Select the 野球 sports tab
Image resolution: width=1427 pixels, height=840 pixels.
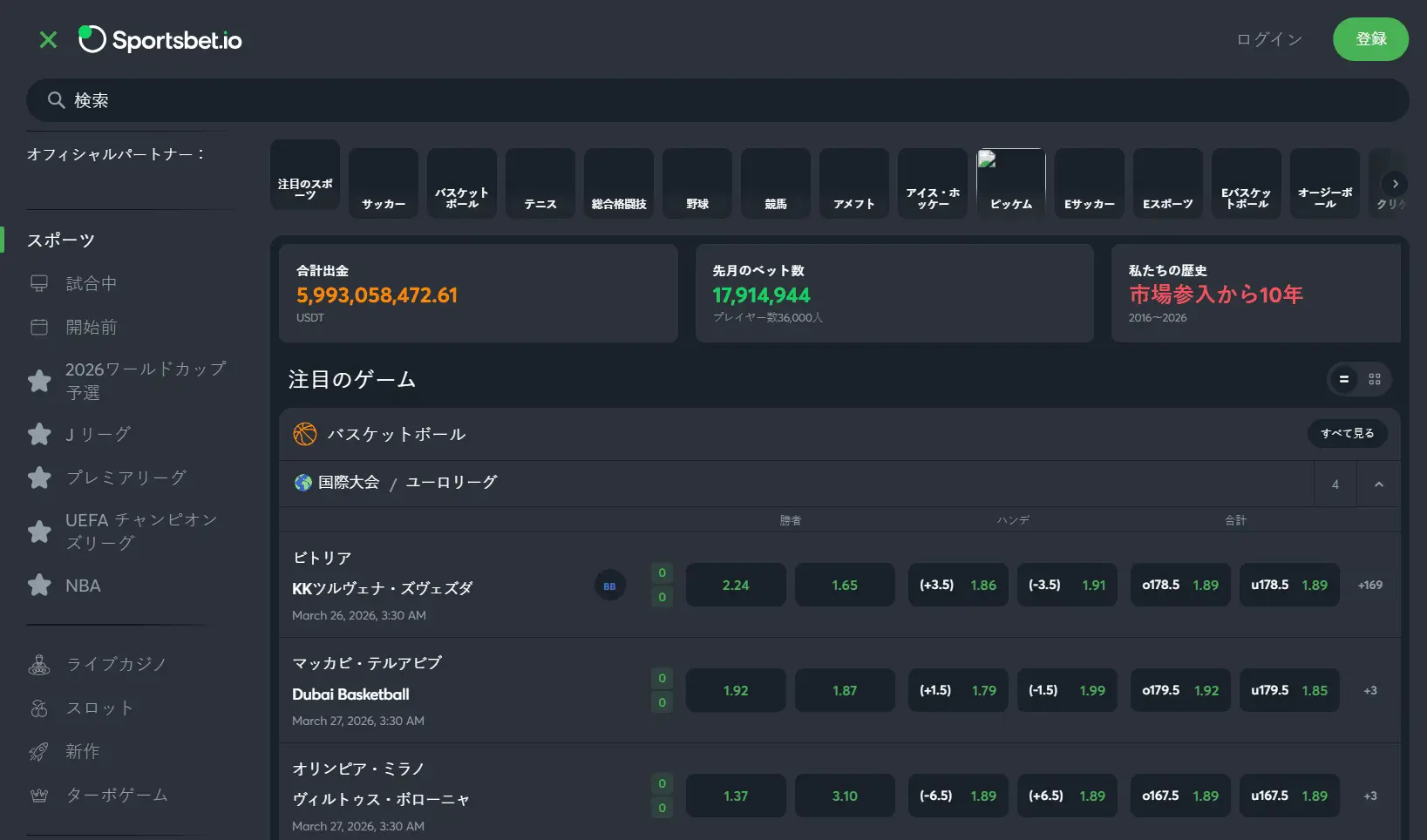pos(697,183)
